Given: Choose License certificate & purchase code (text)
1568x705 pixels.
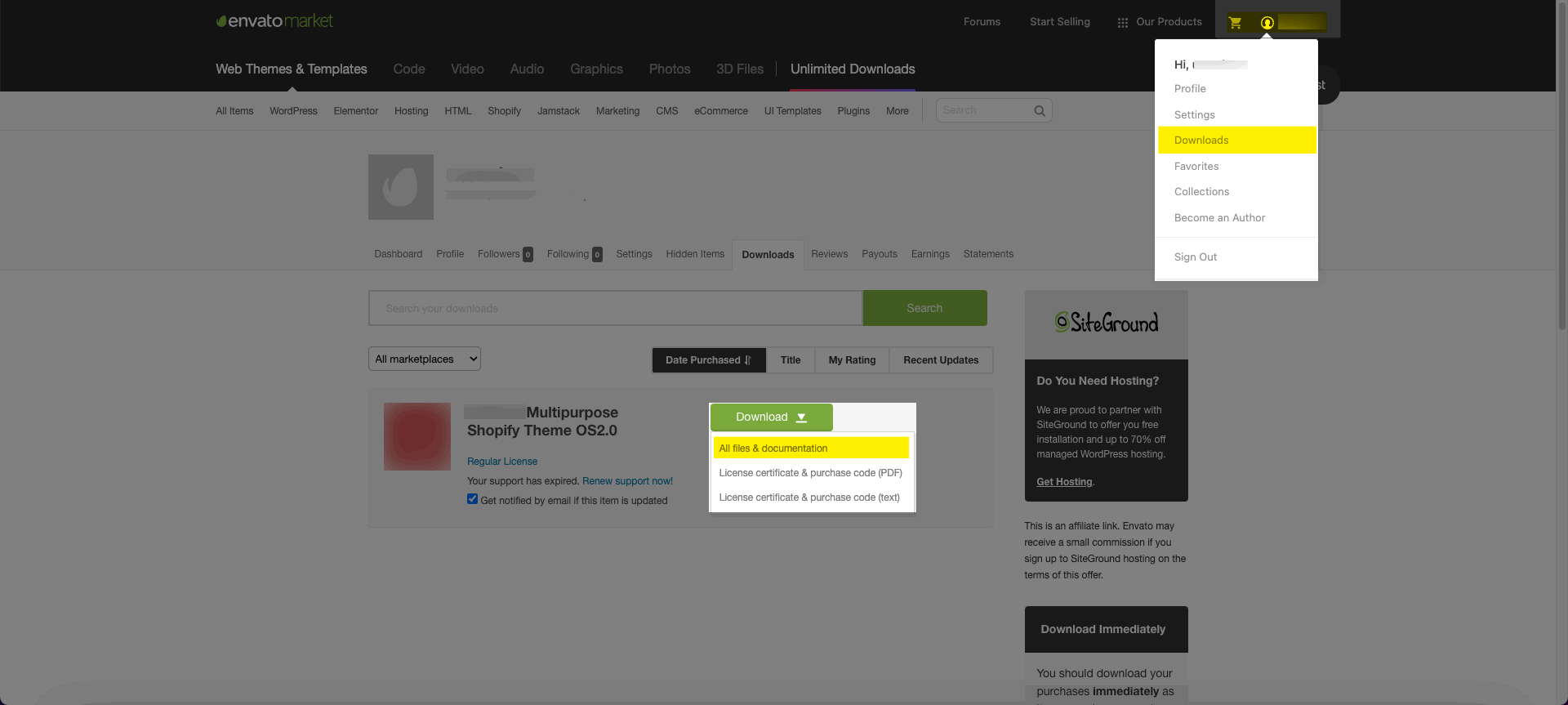Looking at the screenshot, I should point(811,498).
